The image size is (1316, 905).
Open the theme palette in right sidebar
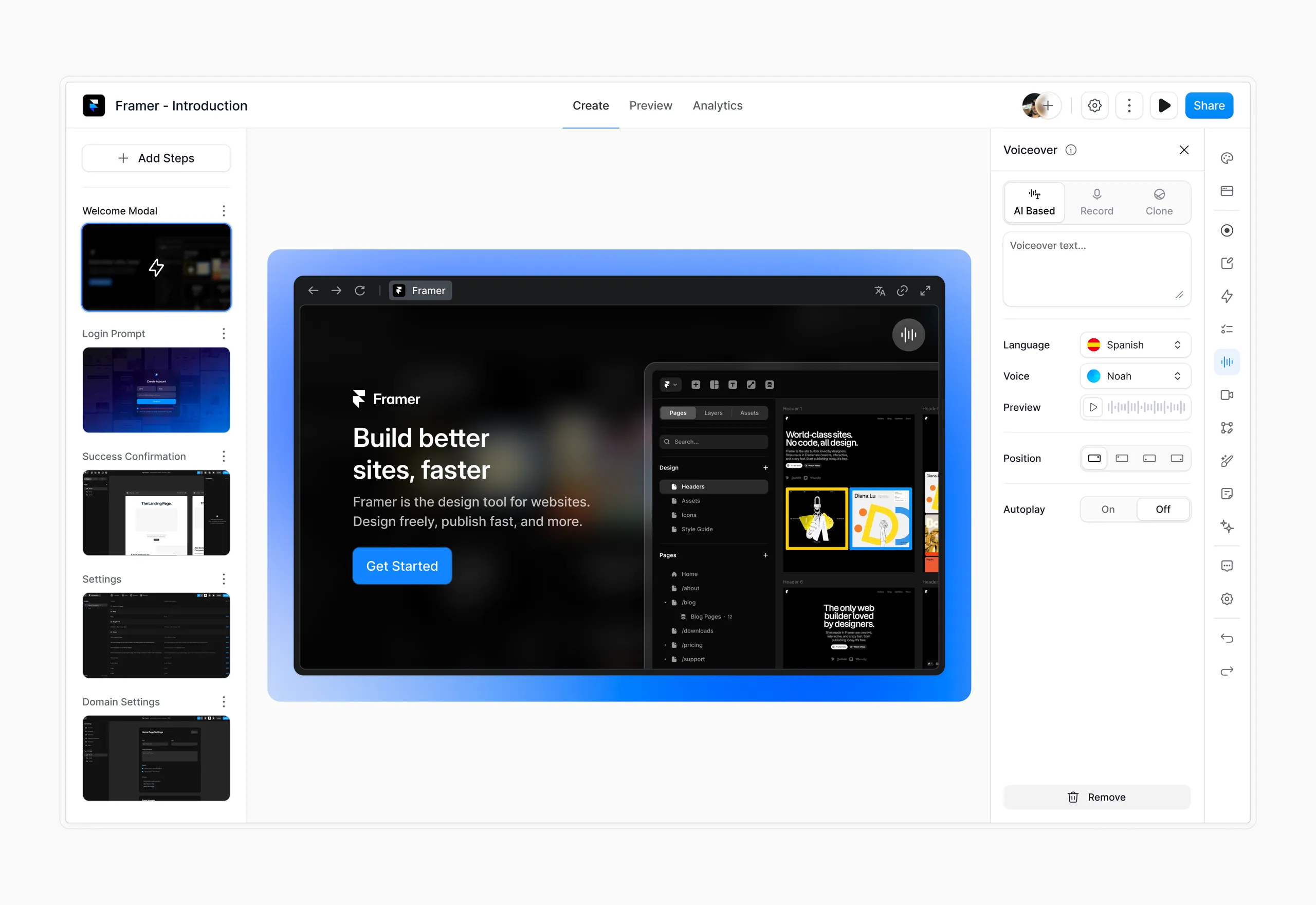click(1227, 158)
